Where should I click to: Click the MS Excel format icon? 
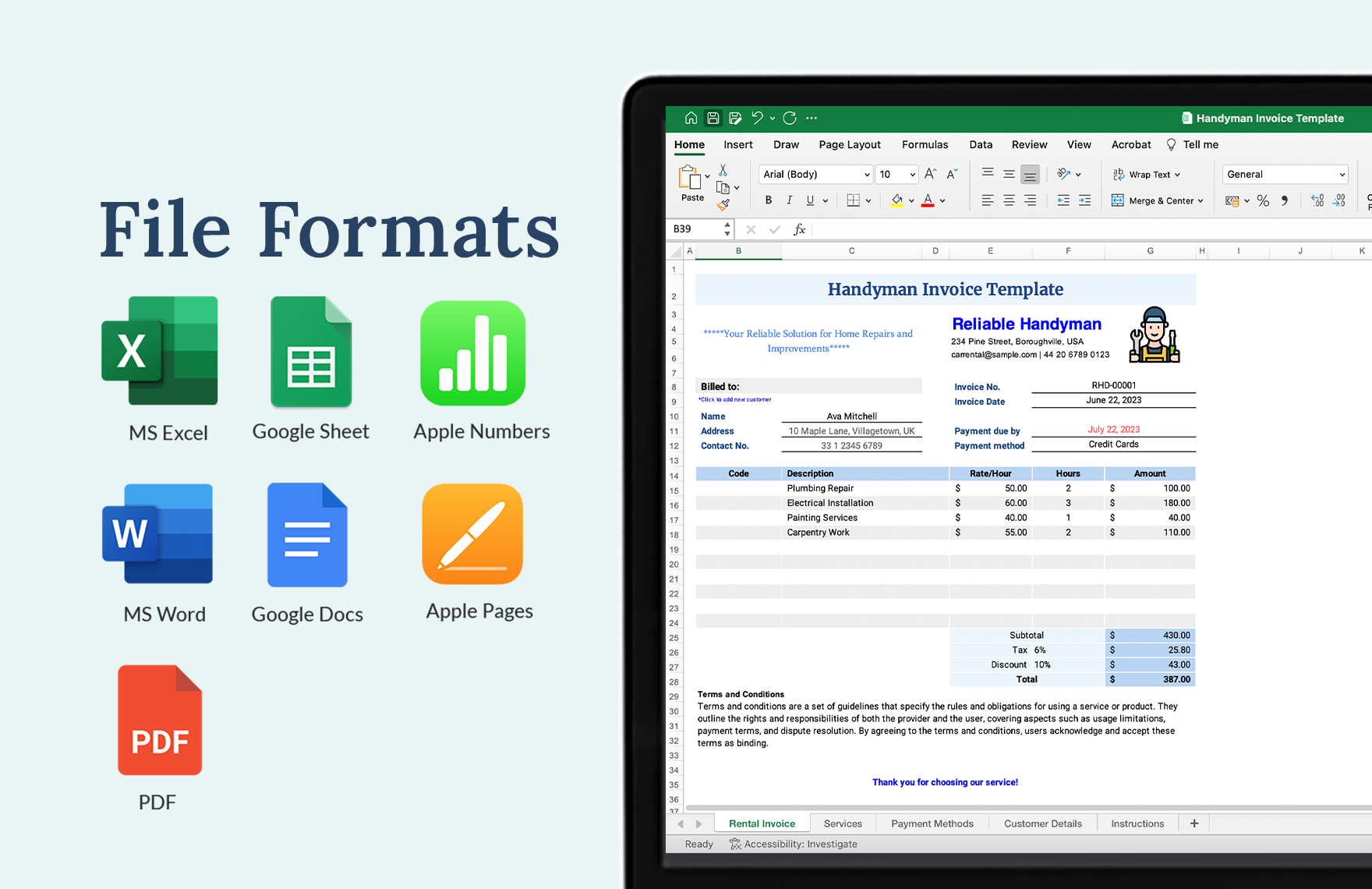click(x=160, y=350)
